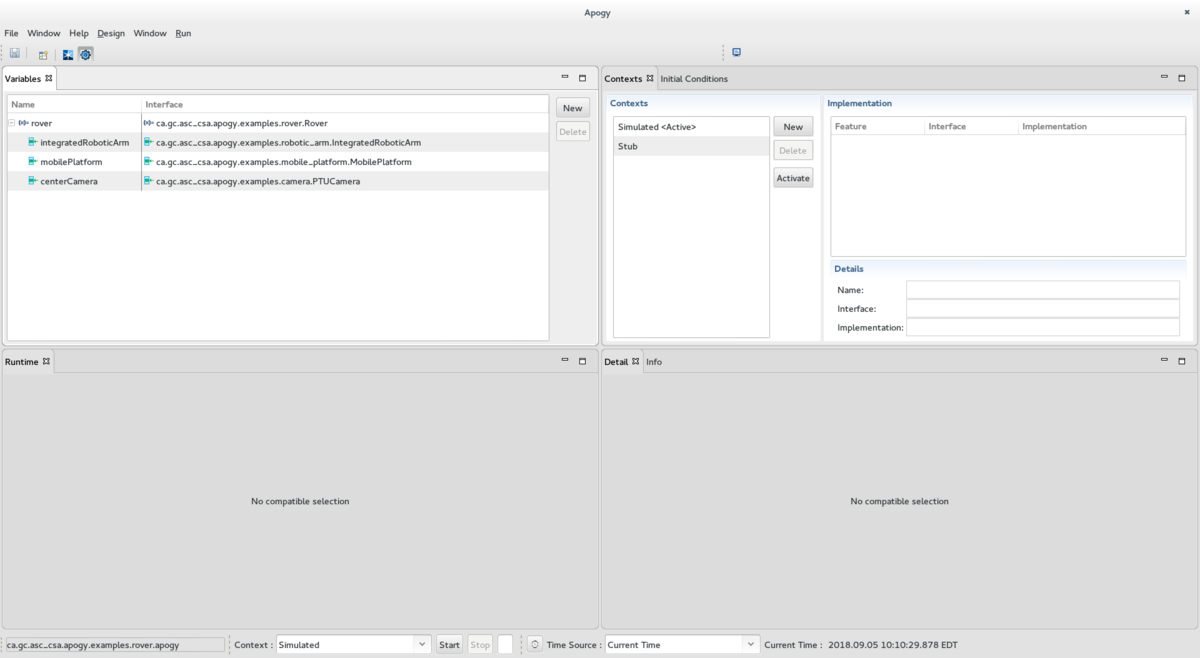
Task: Click Interface column header in Variables table
Action: point(345,104)
